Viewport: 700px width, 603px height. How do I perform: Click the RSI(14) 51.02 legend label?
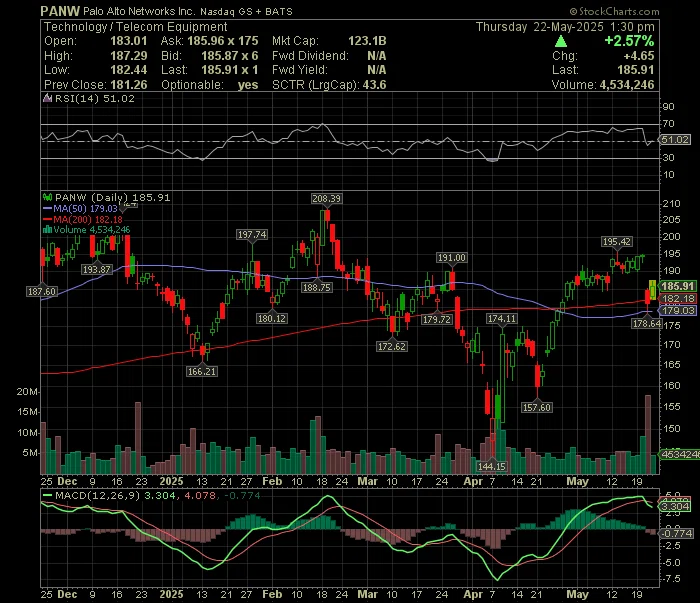94,99
